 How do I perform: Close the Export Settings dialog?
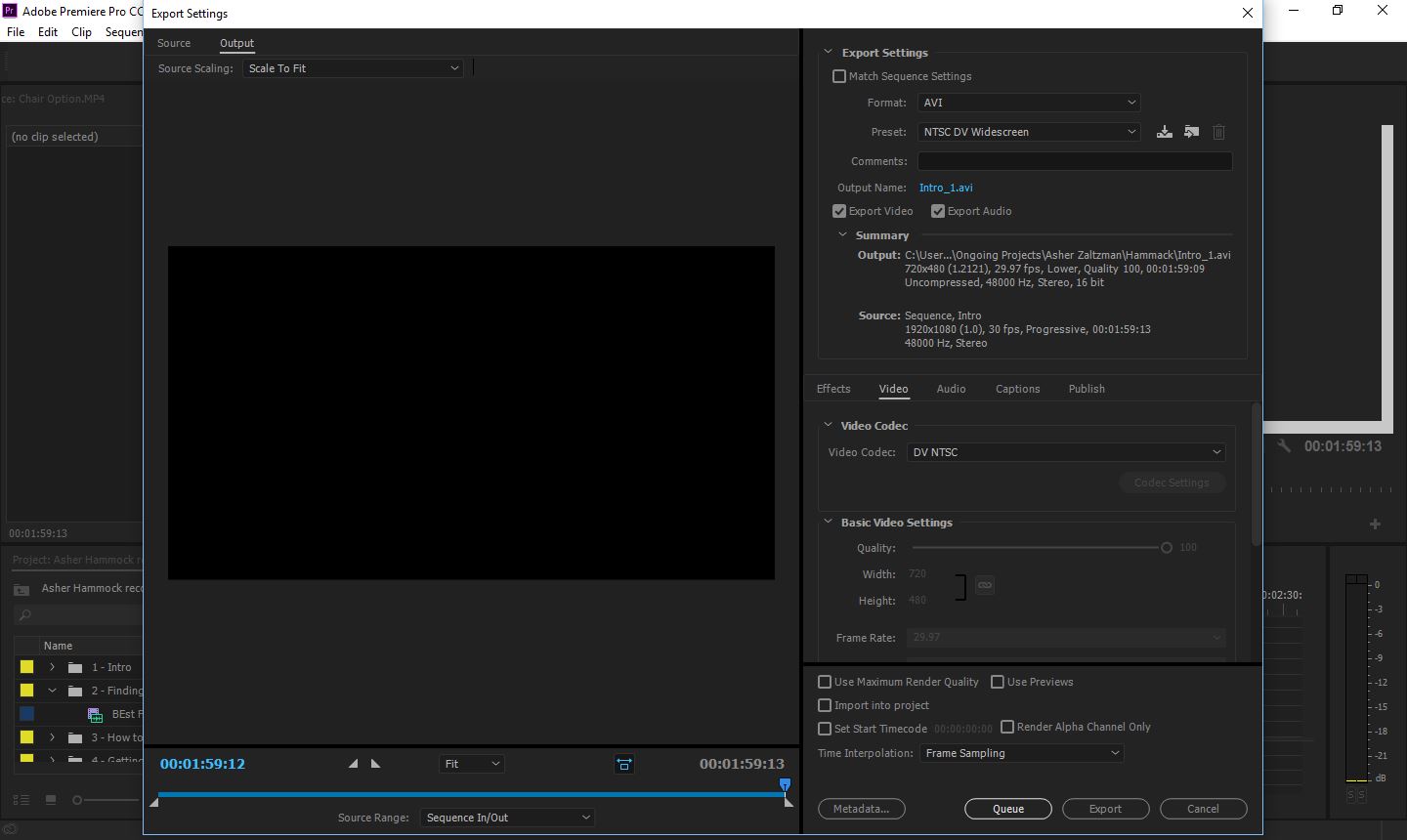coord(1247,13)
